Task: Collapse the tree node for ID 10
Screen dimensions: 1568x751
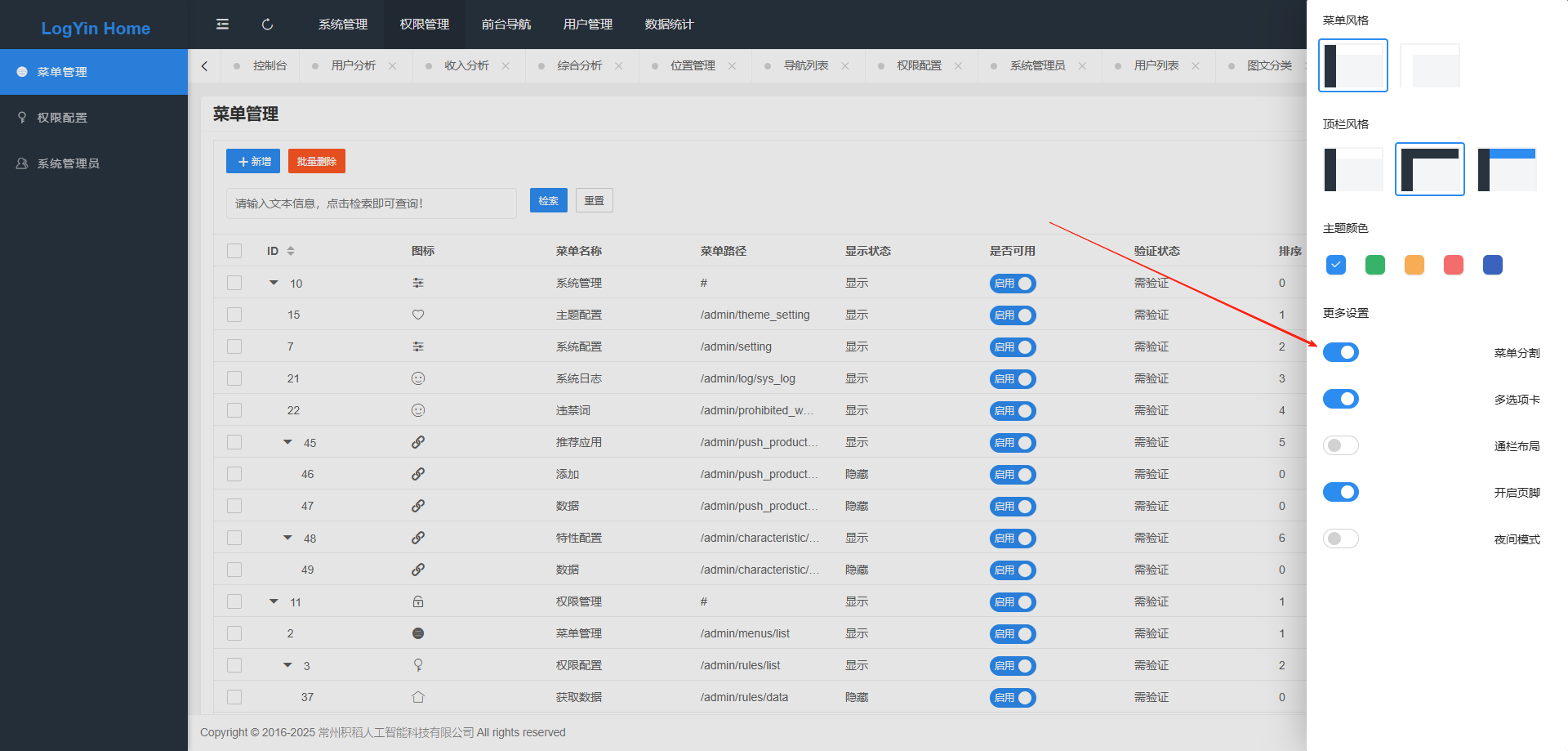Action: (x=274, y=283)
